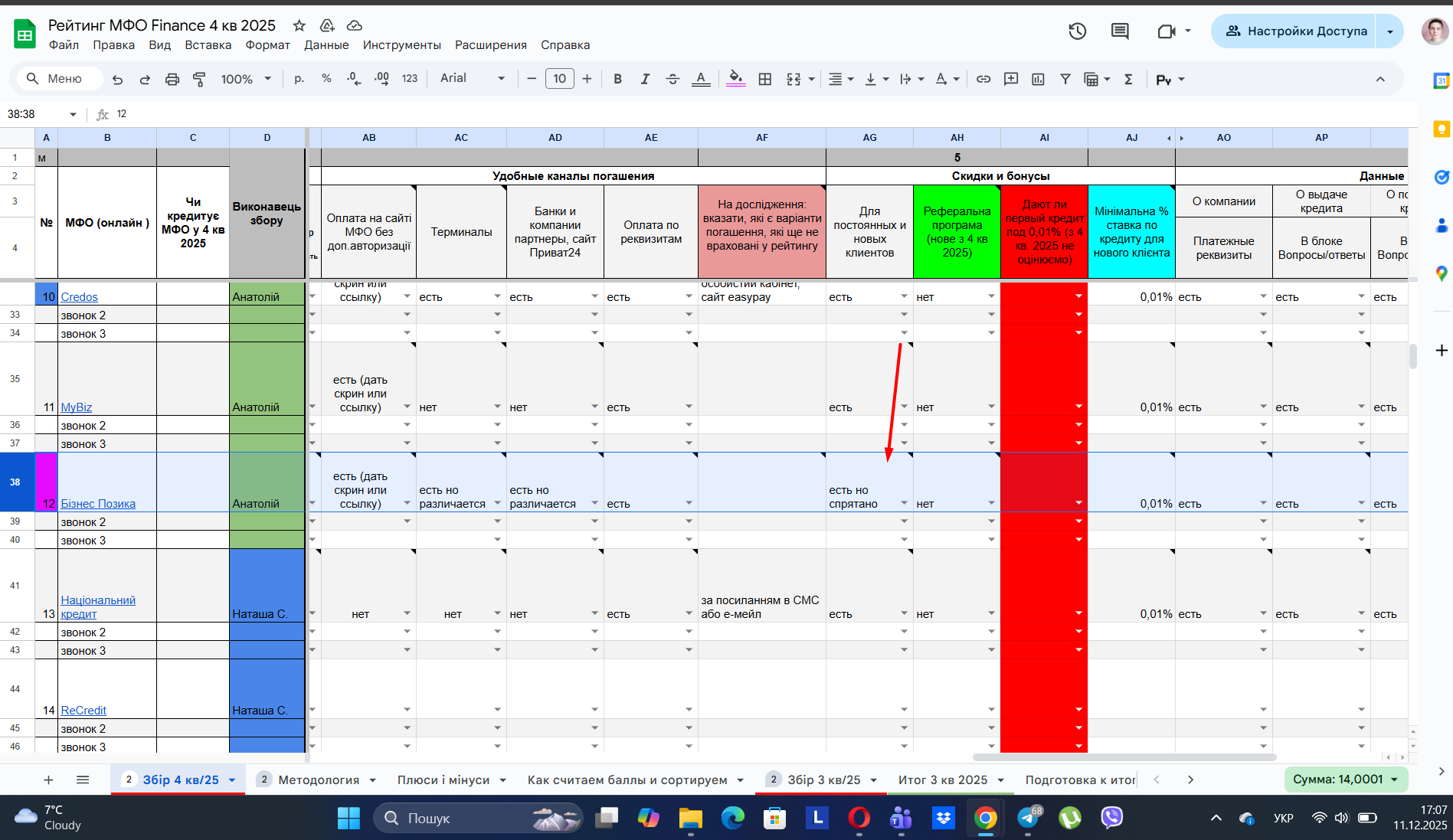Click the cell name box showing 38:38
This screenshot has height=840, width=1453.
click(41, 114)
